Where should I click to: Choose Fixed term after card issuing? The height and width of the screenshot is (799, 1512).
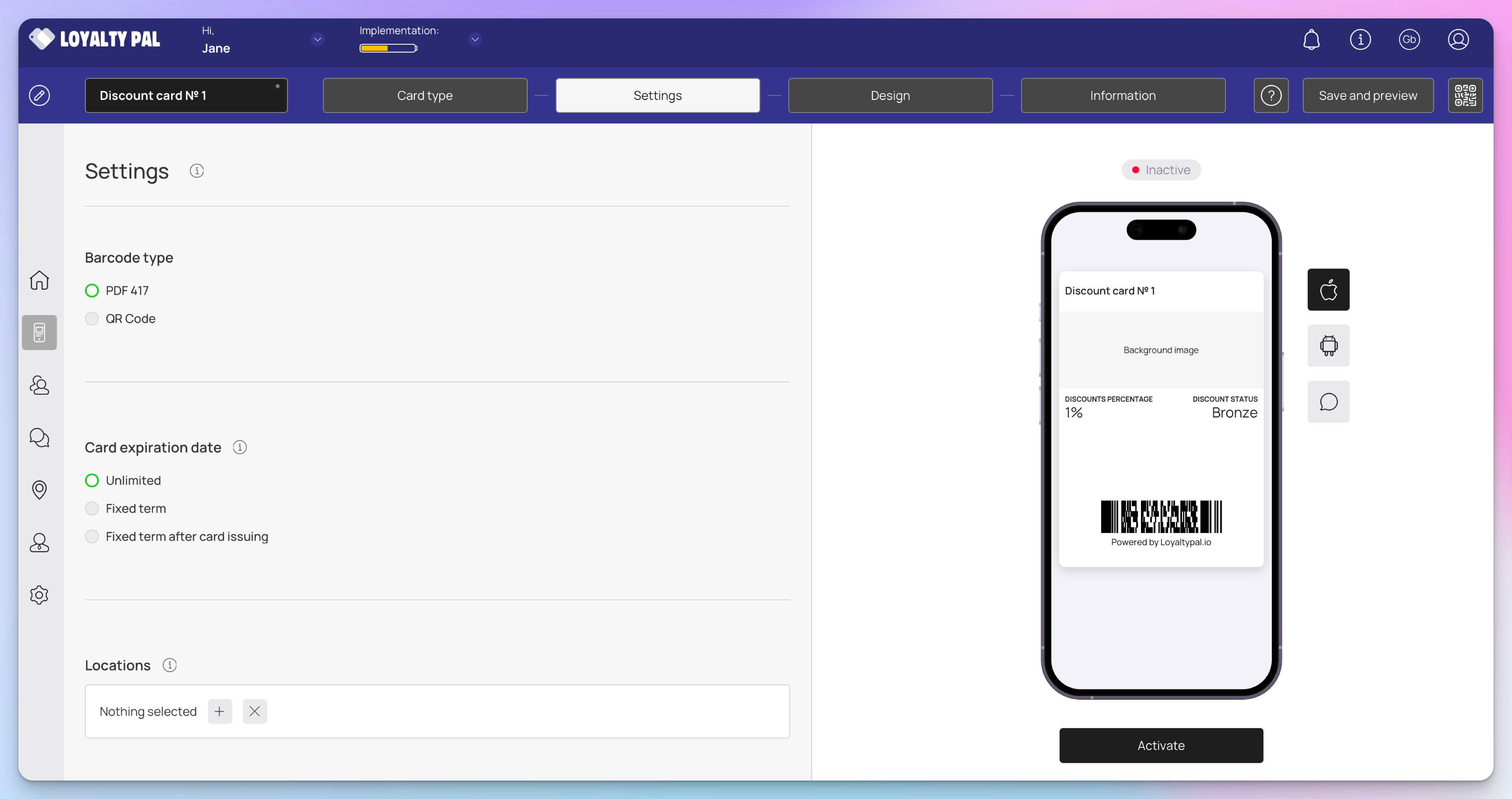(x=92, y=537)
